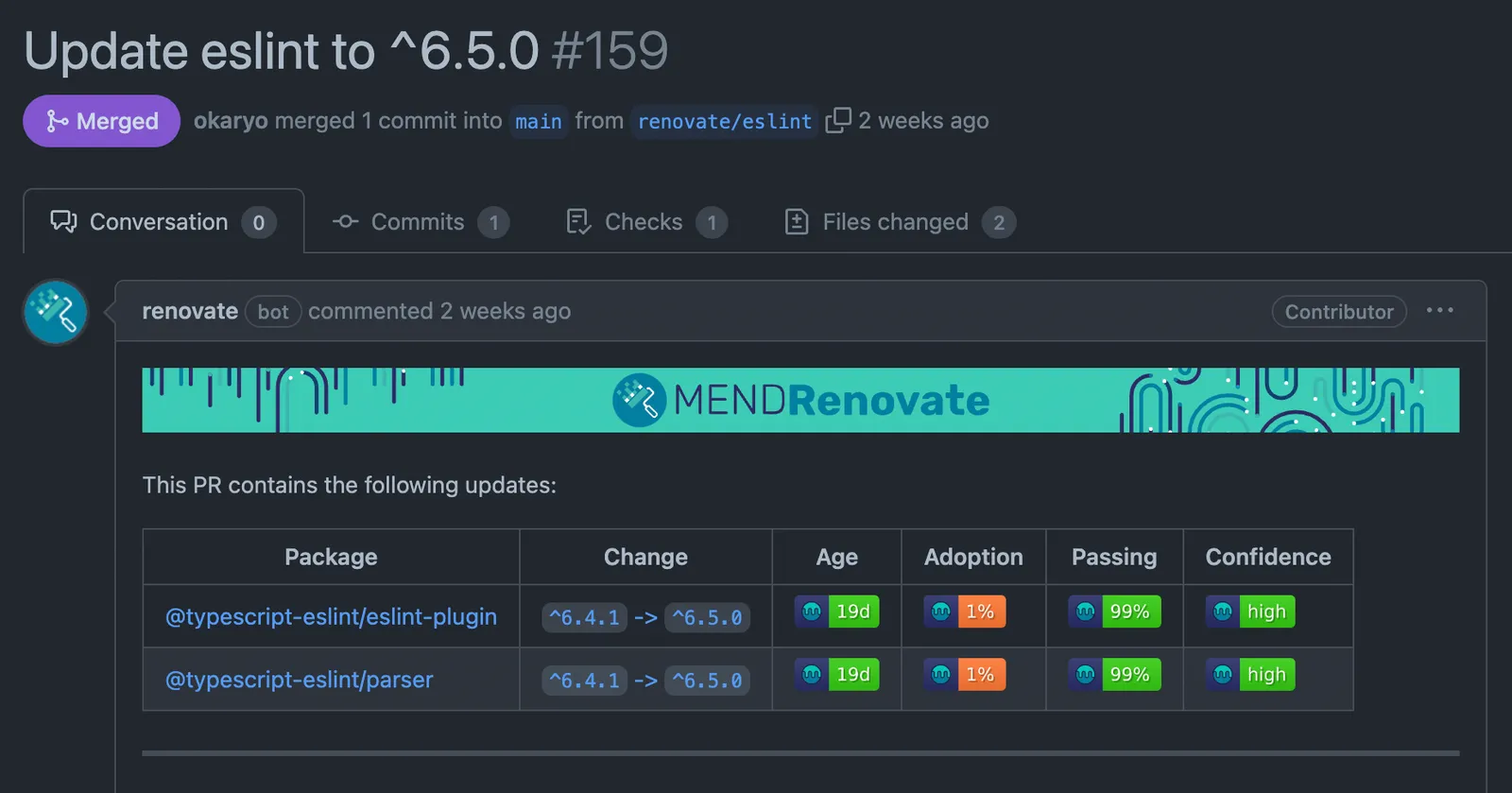The width and height of the screenshot is (1512, 793).
Task: Open the Checks tab
Action: click(x=645, y=222)
